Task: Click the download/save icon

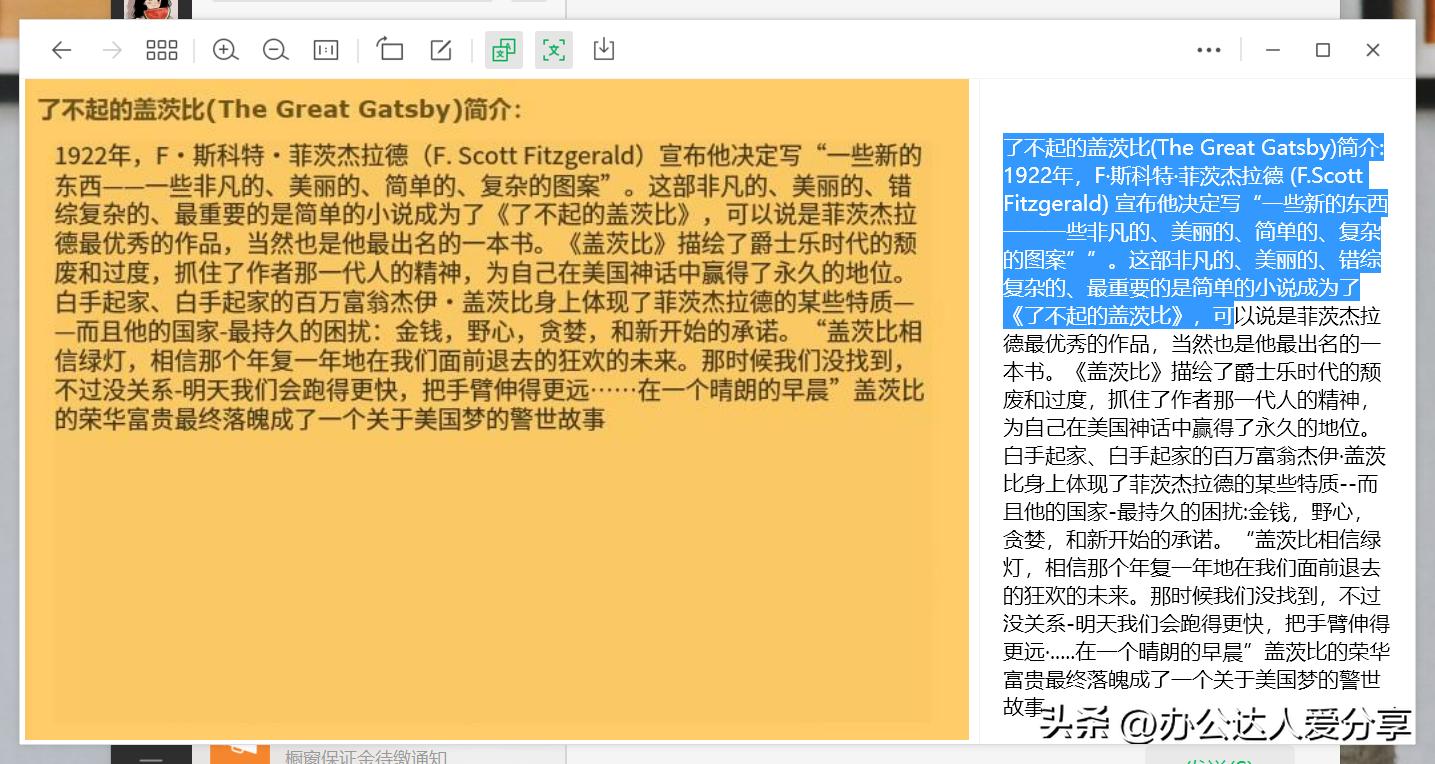Action: [x=603, y=49]
